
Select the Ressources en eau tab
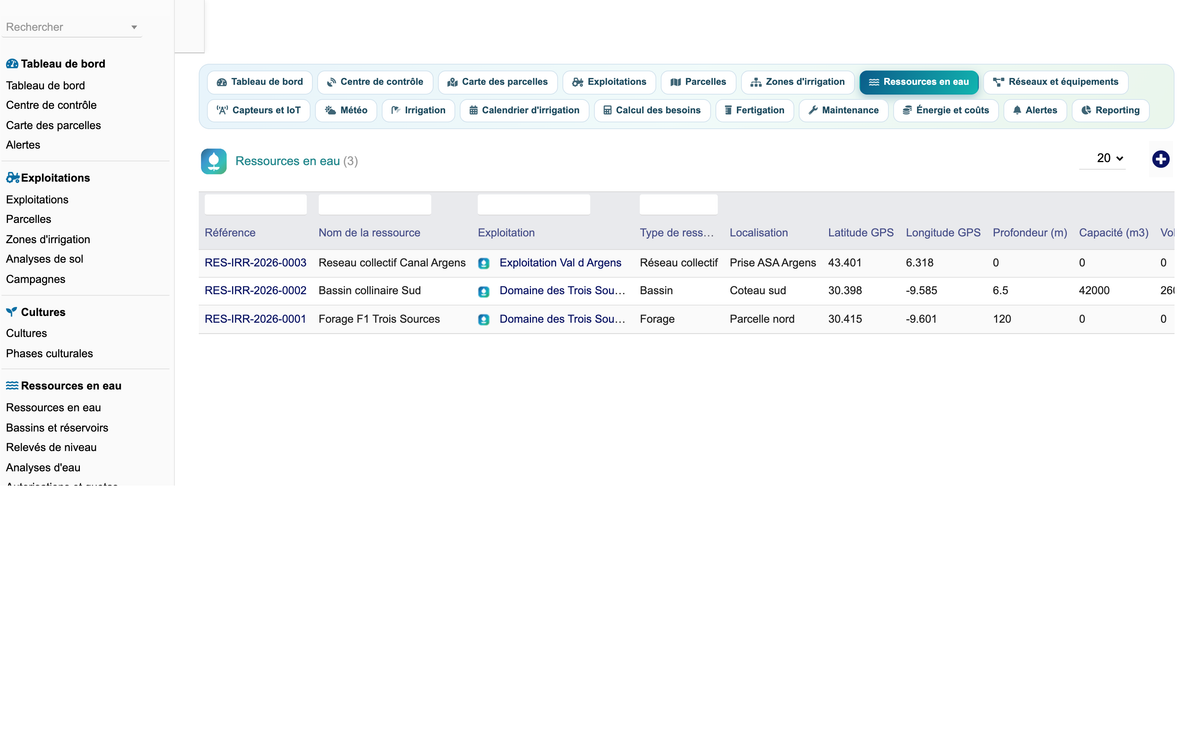919,82
